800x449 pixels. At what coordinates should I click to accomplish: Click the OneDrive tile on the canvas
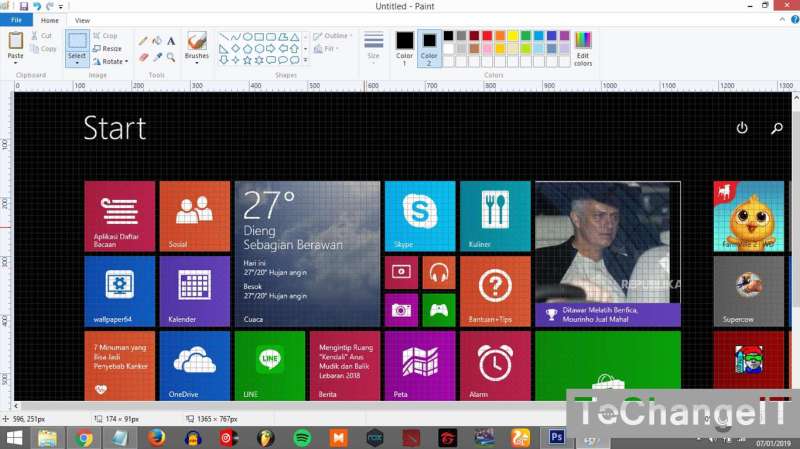(194, 366)
